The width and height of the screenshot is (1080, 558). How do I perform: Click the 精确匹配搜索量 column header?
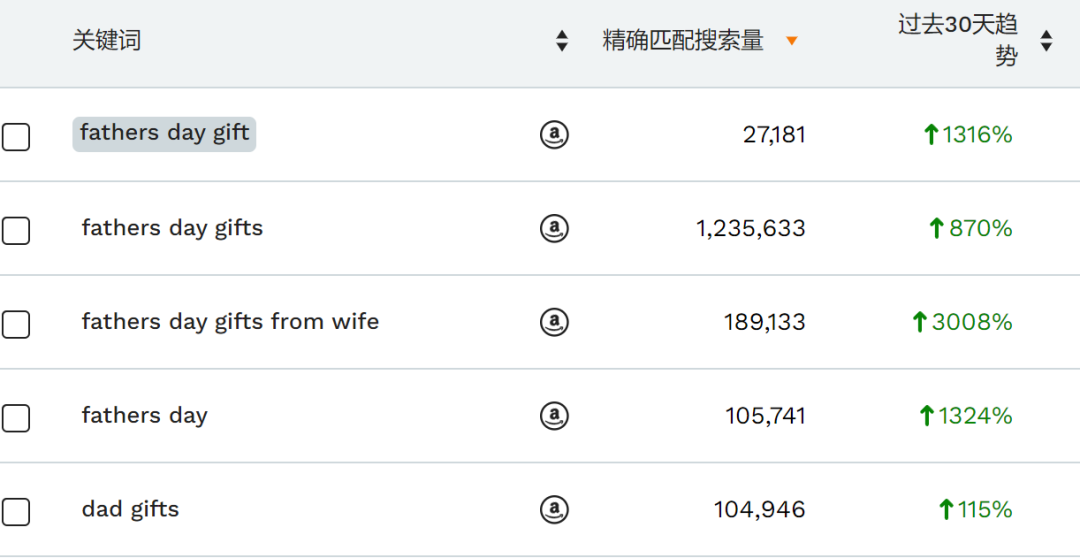683,41
